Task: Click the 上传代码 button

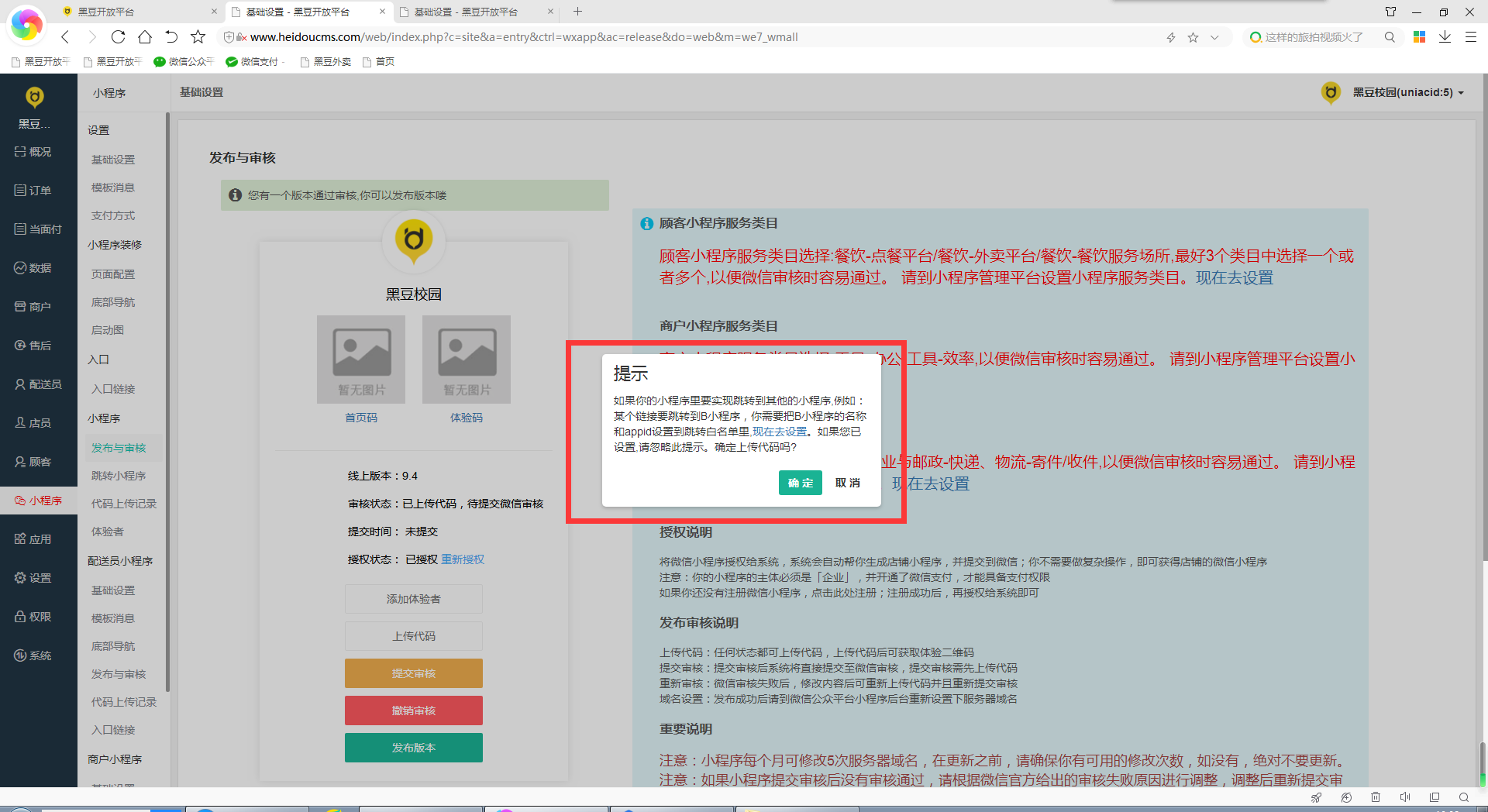Action: (x=414, y=636)
